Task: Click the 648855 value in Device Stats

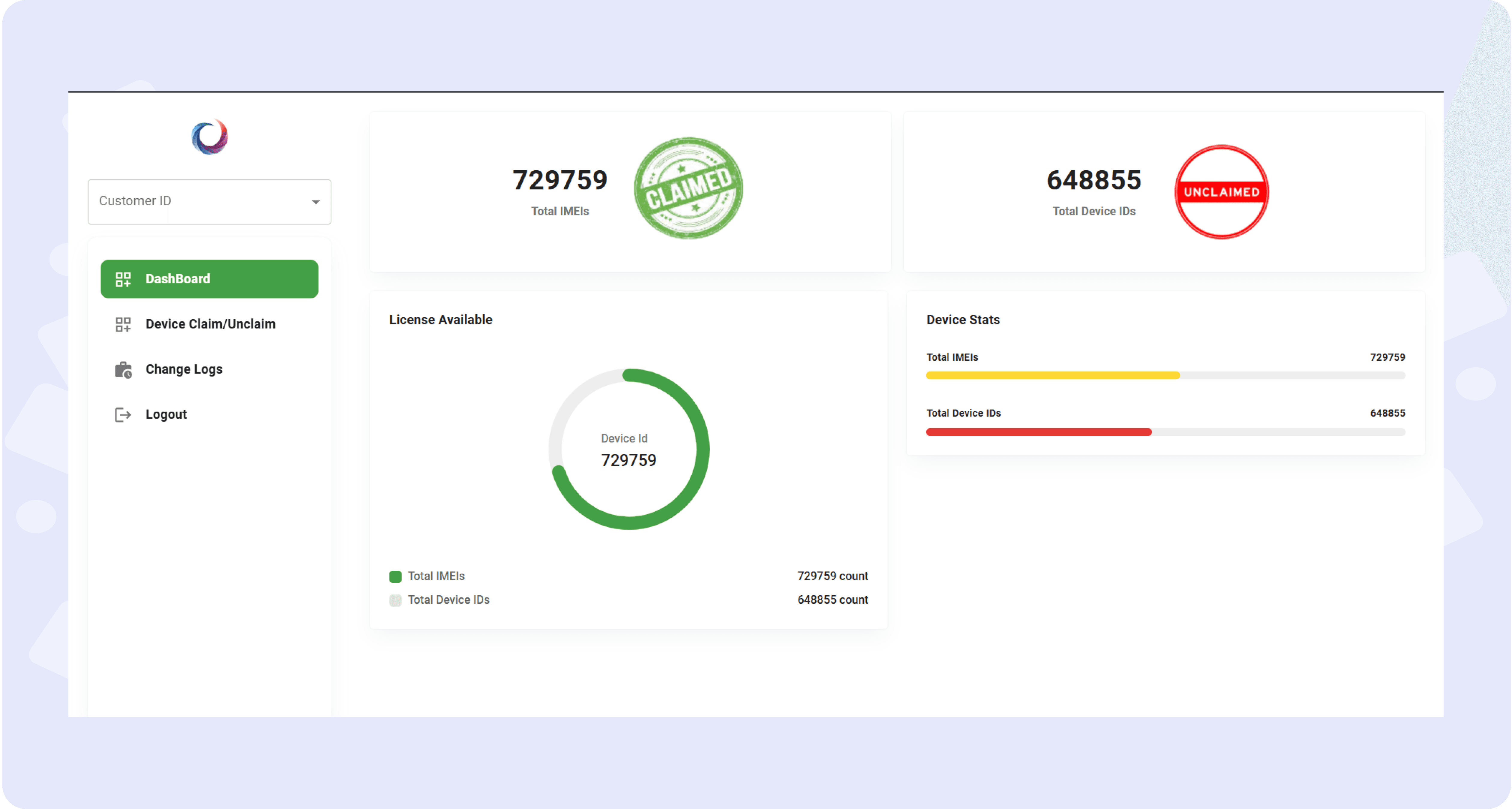Action: click(1387, 413)
